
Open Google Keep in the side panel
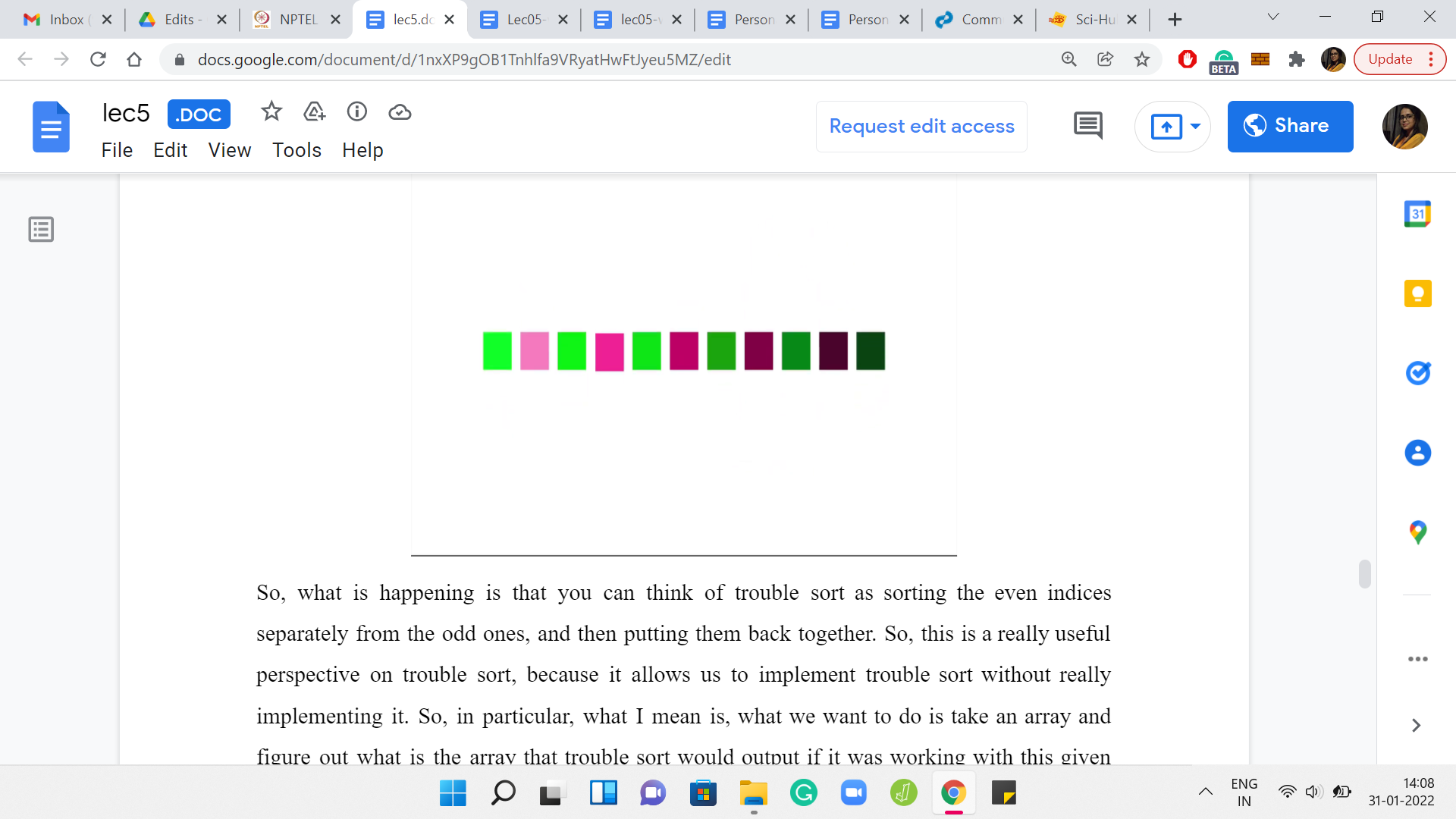point(1417,293)
